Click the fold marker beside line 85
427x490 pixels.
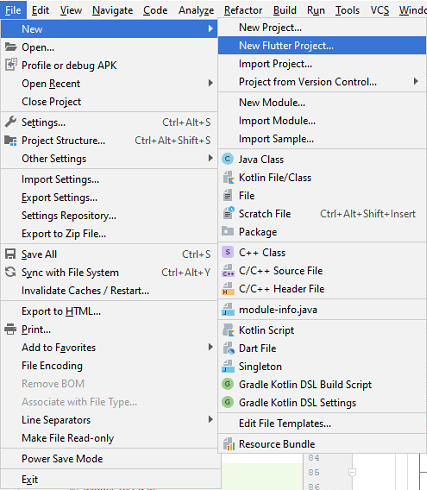click(352, 472)
